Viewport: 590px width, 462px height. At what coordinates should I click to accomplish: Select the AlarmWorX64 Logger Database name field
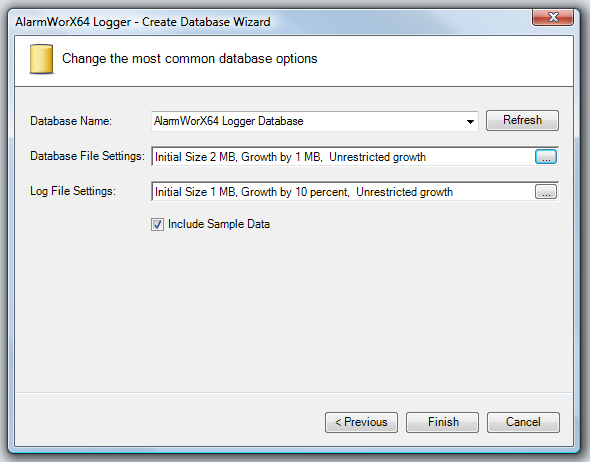[315, 121]
